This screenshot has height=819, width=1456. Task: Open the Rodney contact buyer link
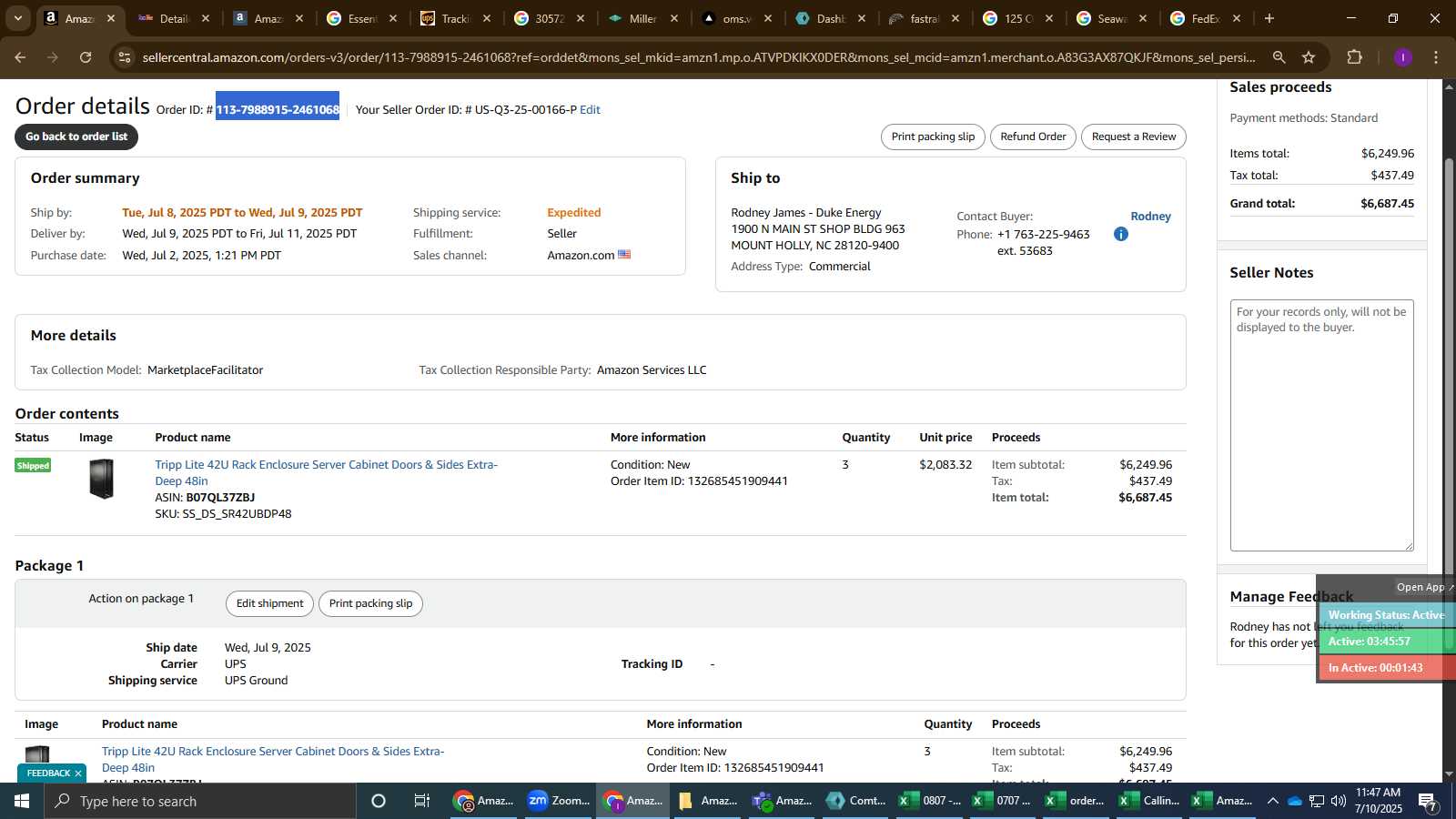pyautogui.click(x=1150, y=216)
